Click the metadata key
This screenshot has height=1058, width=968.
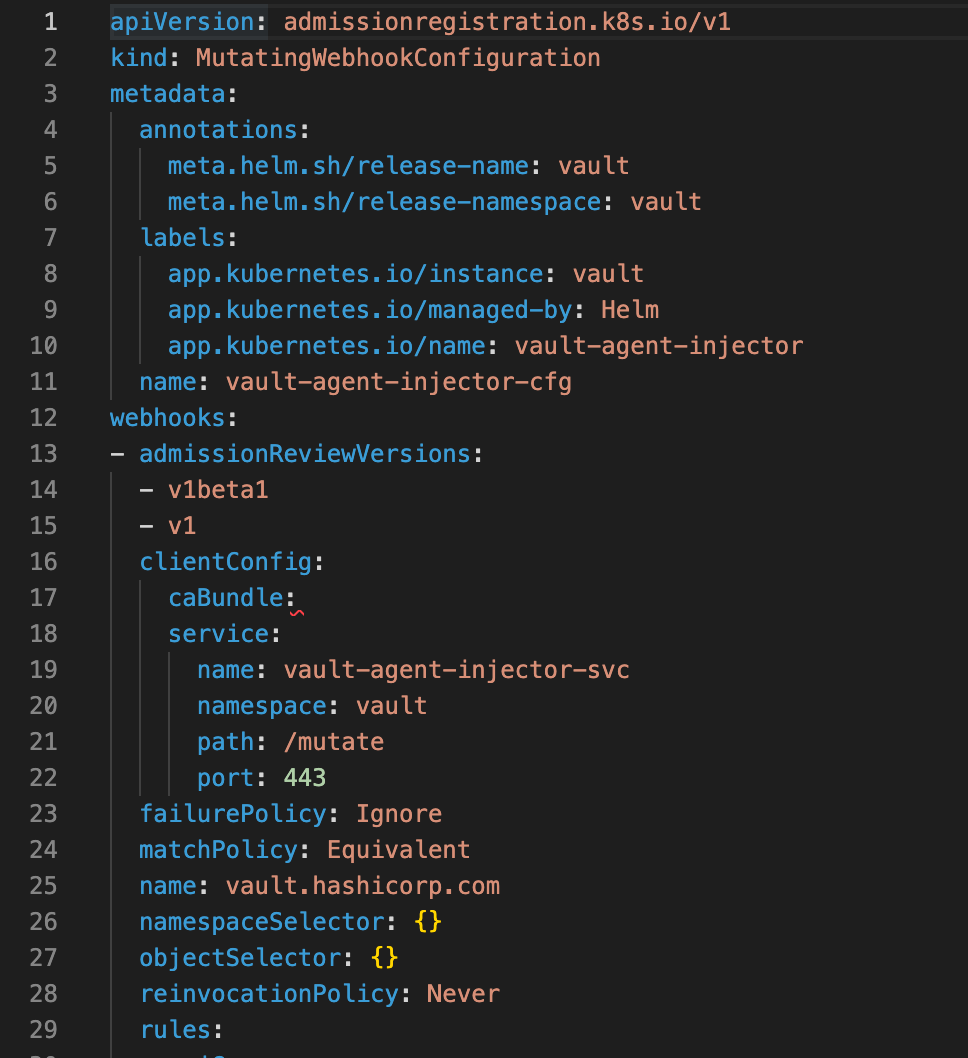tap(168, 94)
